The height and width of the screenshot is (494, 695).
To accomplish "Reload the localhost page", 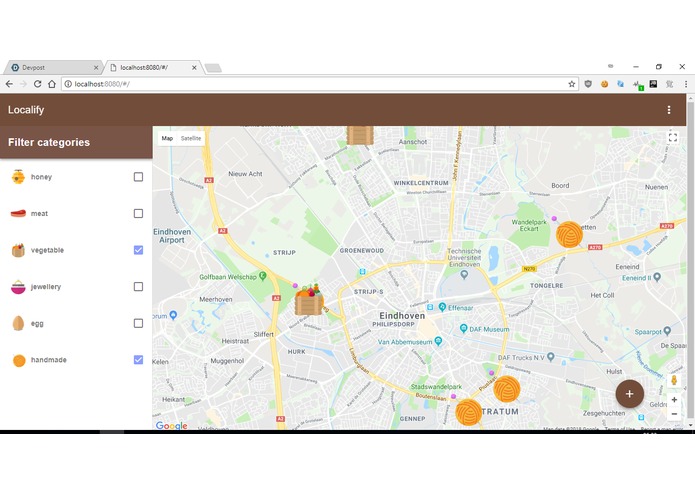I will pyautogui.click(x=37, y=84).
